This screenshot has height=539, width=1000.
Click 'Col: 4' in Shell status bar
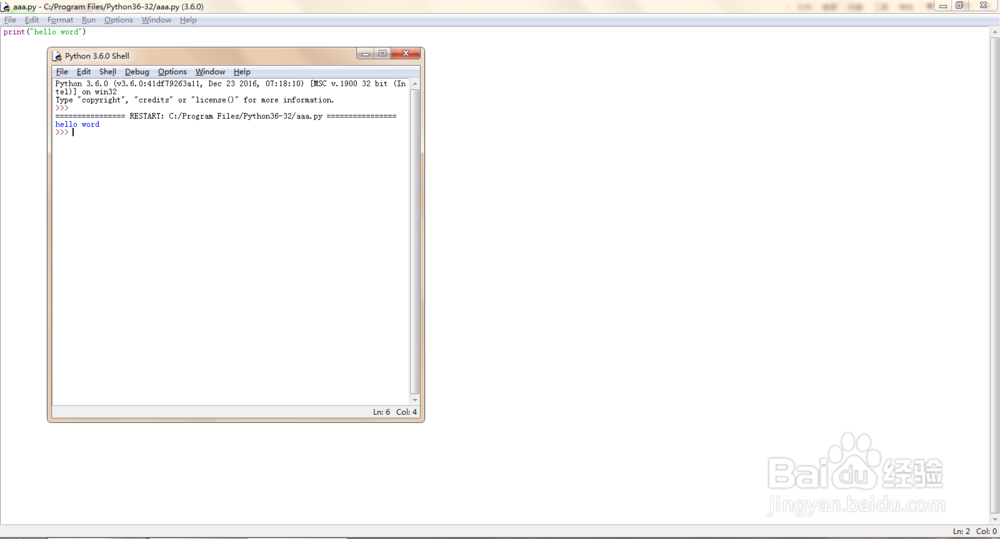click(406, 412)
